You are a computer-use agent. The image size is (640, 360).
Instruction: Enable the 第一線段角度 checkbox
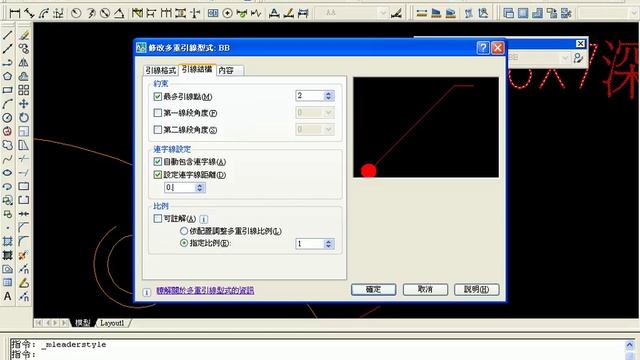click(158, 113)
